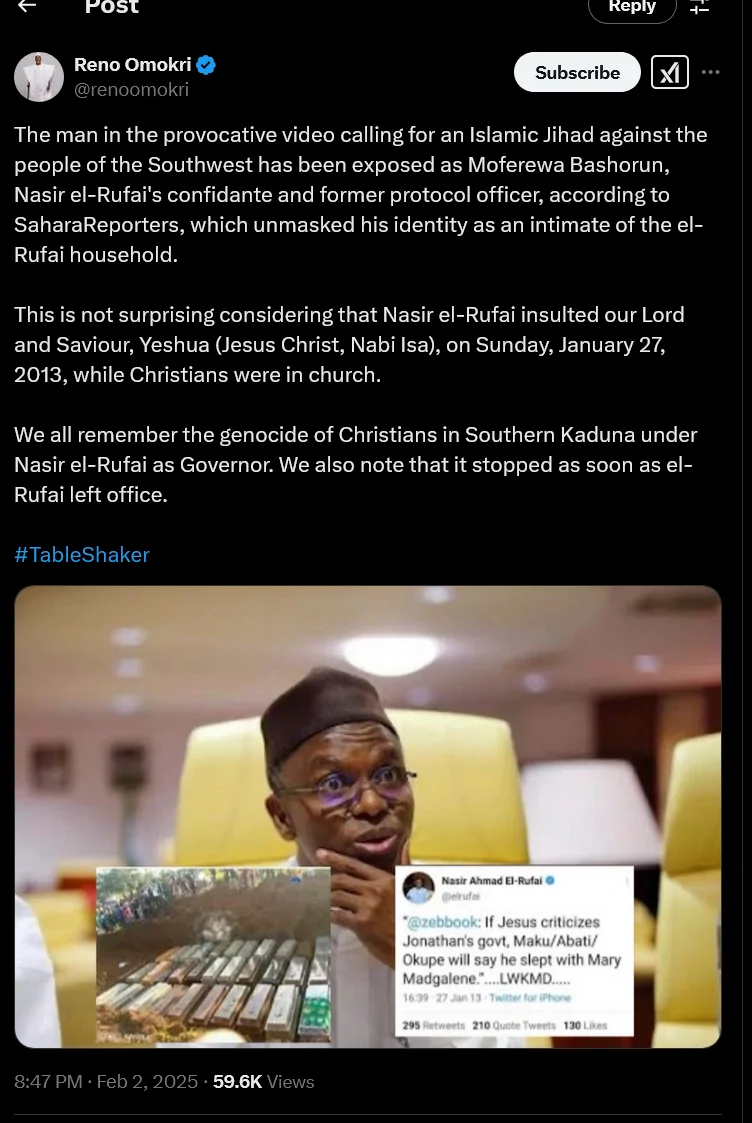This screenshot has height=1123, width=752.
Task: Click the blue verified badge
Action: (207, 66)
